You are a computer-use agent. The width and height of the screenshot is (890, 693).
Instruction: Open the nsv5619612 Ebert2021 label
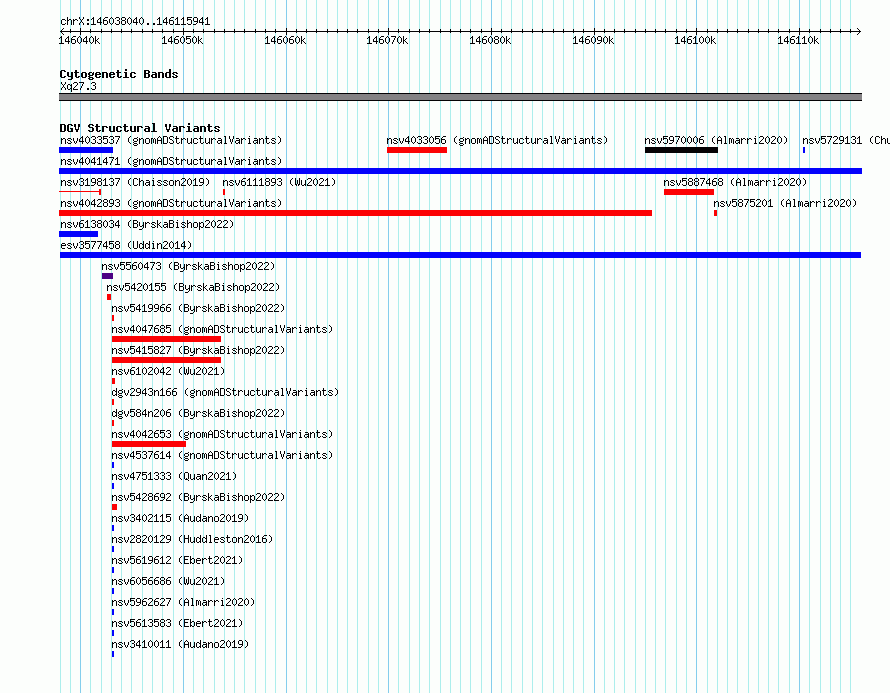click(x=177, y=560)
